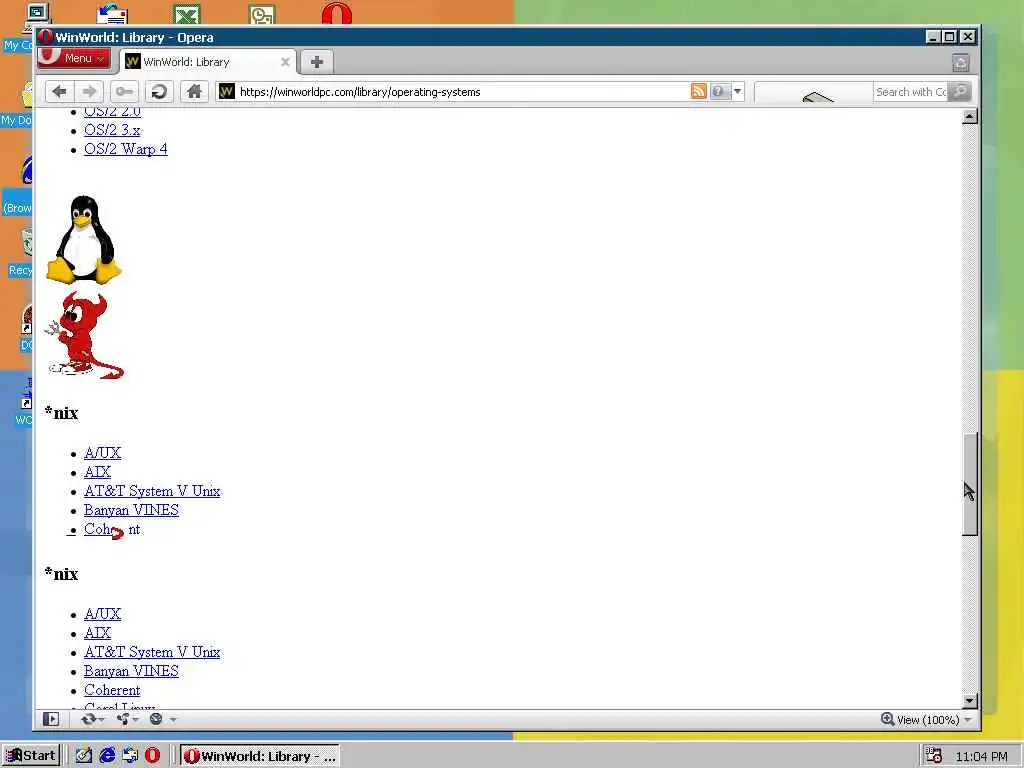The image size is (1024, 768).
Task: Click the search magnifier button
Action: (x=960, y=91)
